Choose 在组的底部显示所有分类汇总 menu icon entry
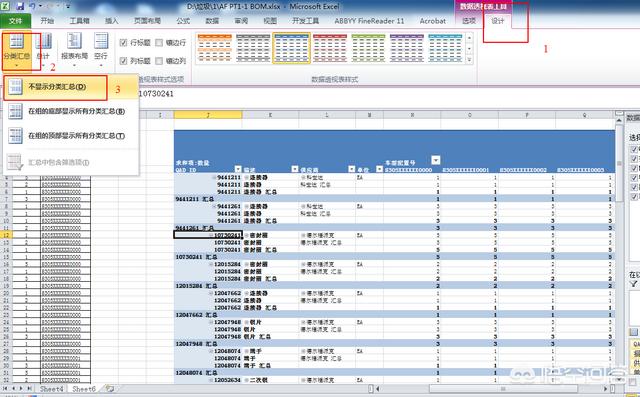 (x=16, y=111)
